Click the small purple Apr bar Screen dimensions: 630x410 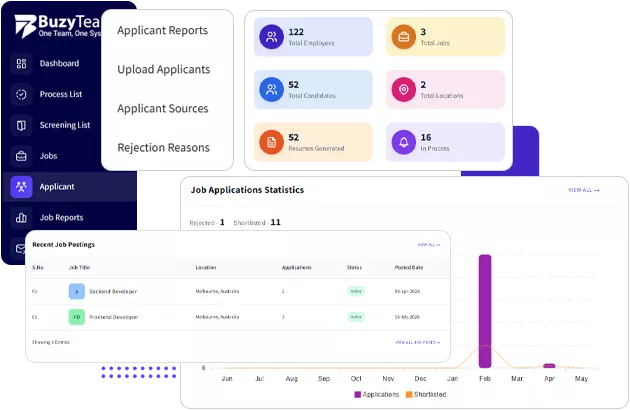pyautogui.click(x=549, y=366)
